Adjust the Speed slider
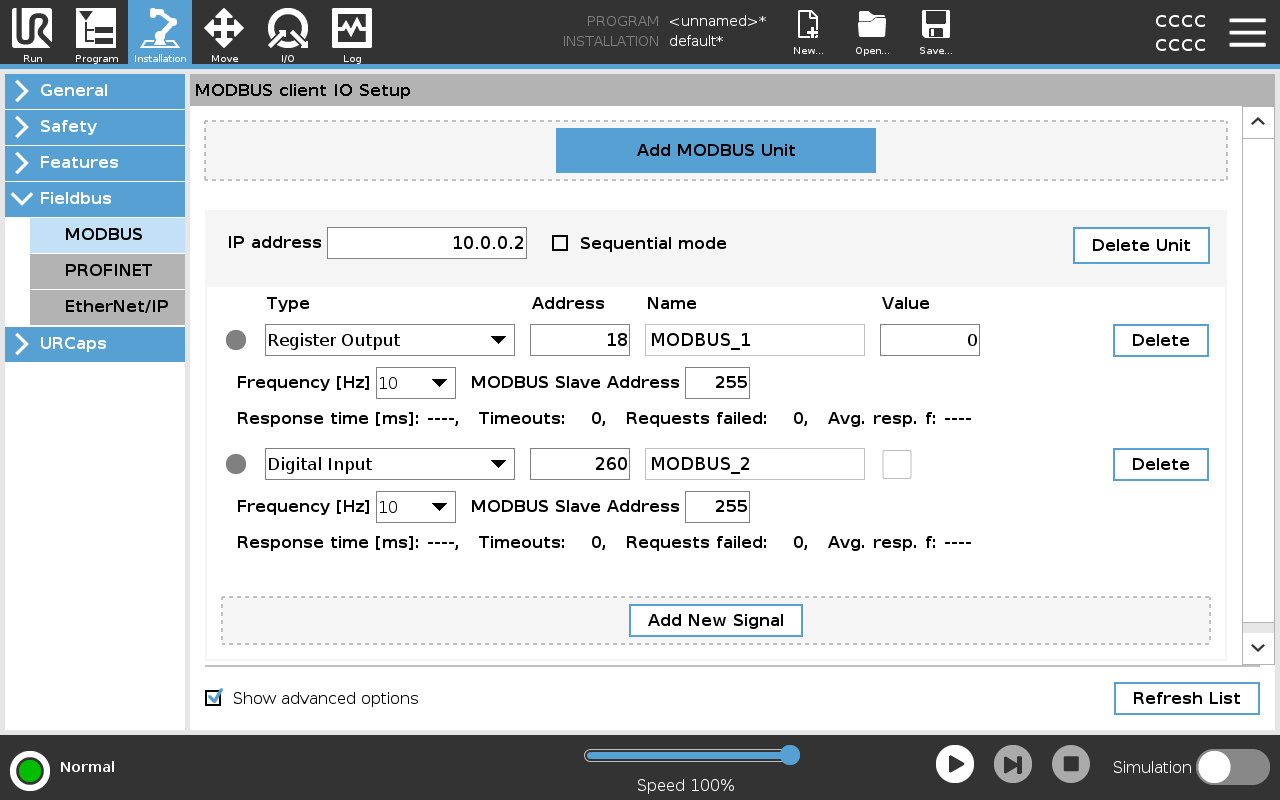Viewport: 1280px width, 800px height. 790,756
